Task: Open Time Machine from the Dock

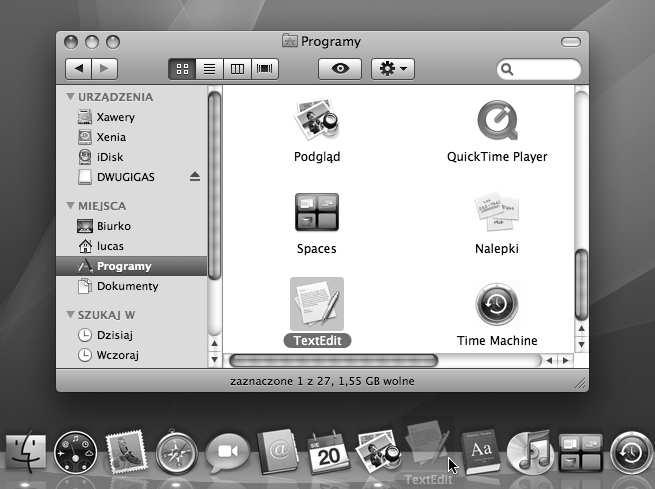Action: [631, 453]
